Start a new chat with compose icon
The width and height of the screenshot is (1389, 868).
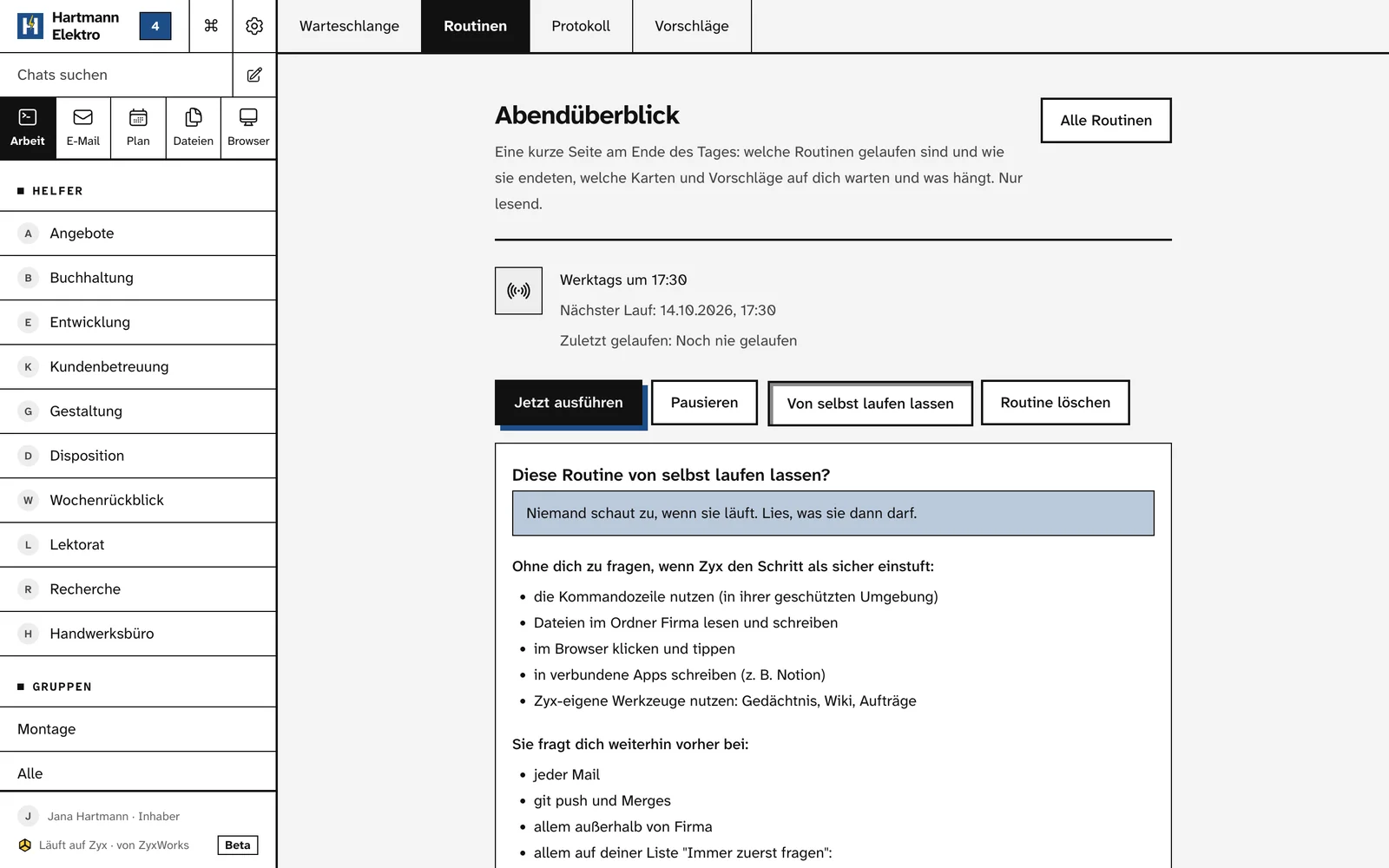254,75
